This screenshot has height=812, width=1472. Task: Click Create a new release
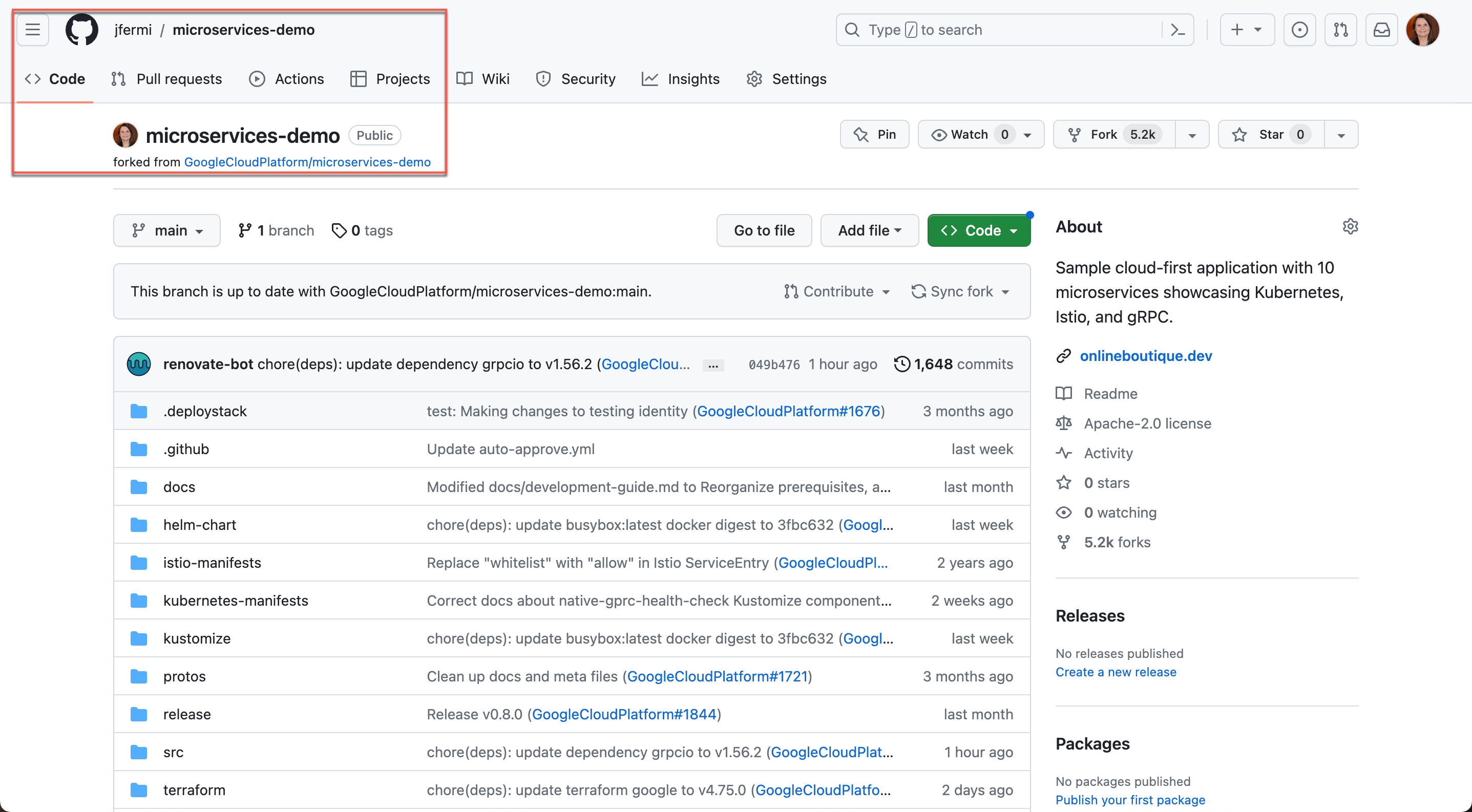tap(1116, 672)
